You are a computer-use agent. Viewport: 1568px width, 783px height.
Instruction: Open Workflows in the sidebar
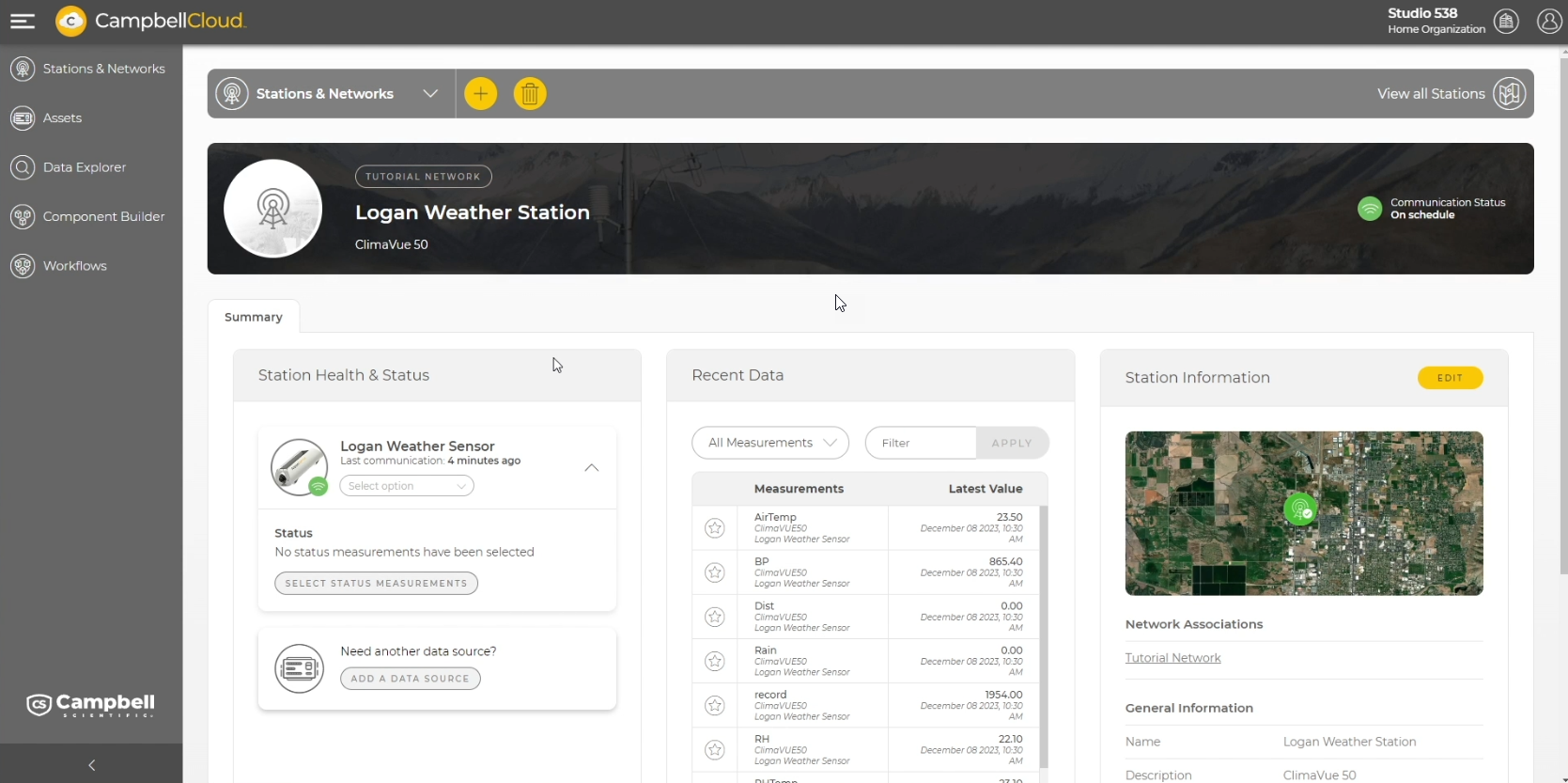(x=75, y=266)
